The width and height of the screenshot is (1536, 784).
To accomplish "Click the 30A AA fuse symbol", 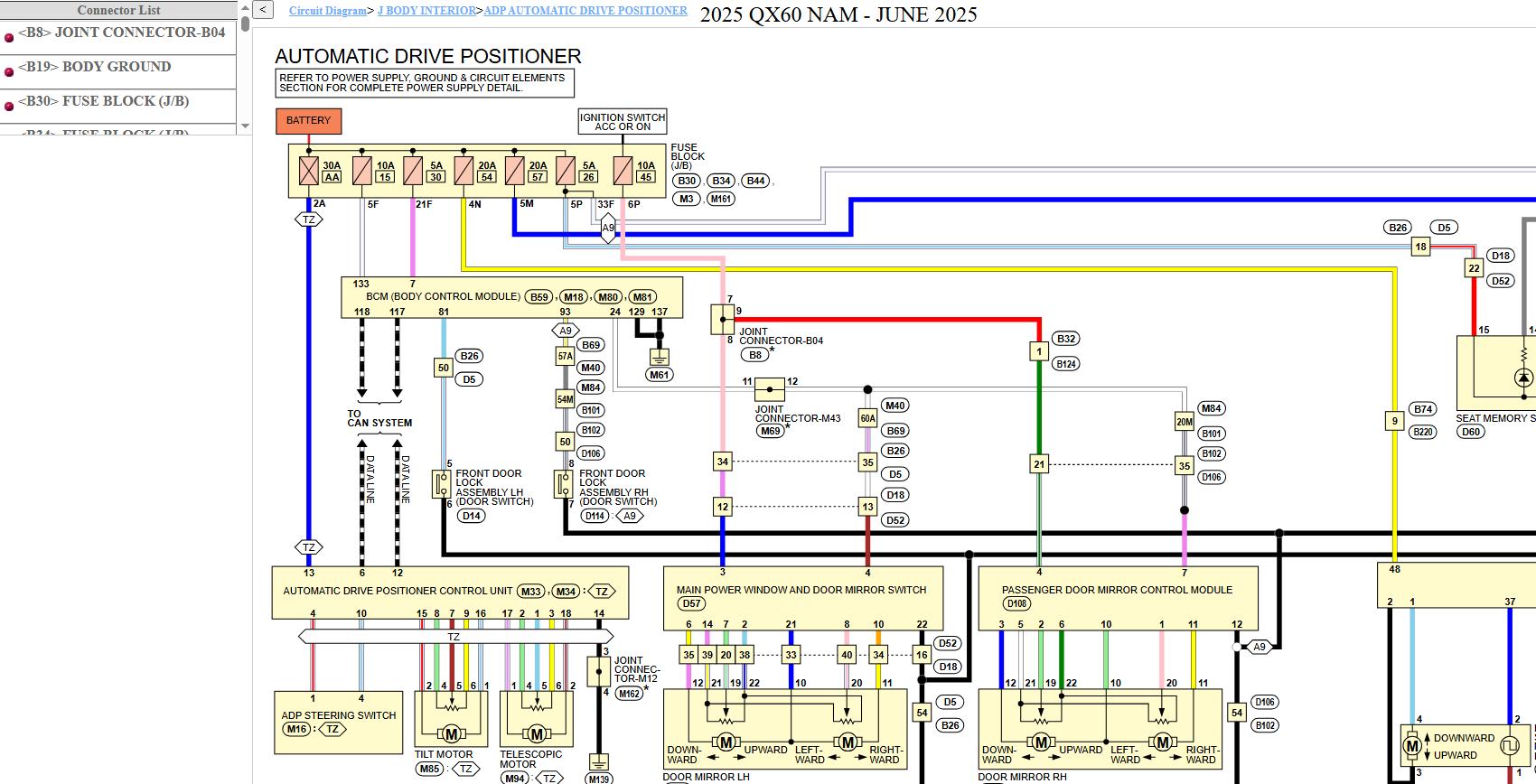I will pyautogui.click(x=309, y=171).
